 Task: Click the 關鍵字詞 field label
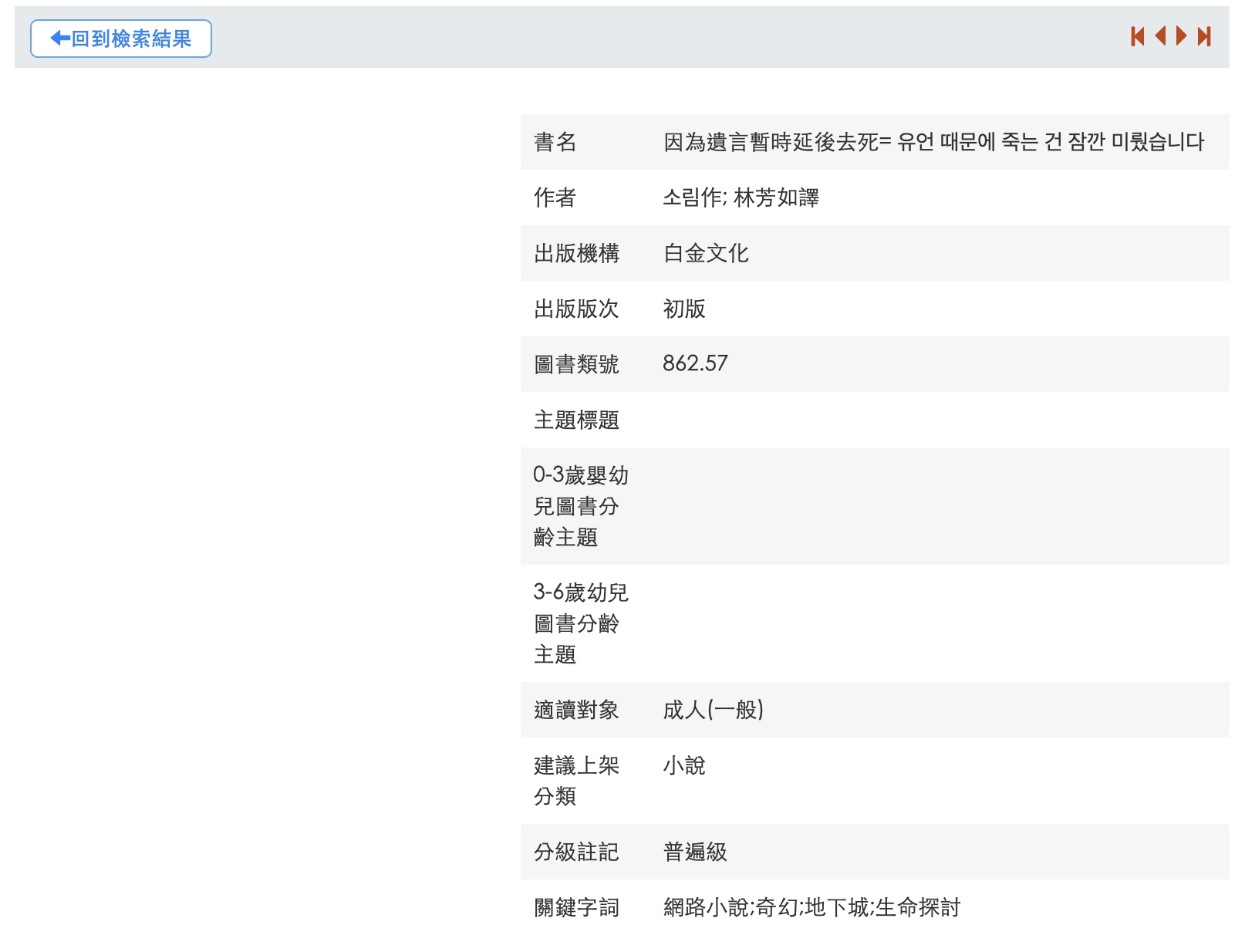pyautogui.click(x=576, y=907)
